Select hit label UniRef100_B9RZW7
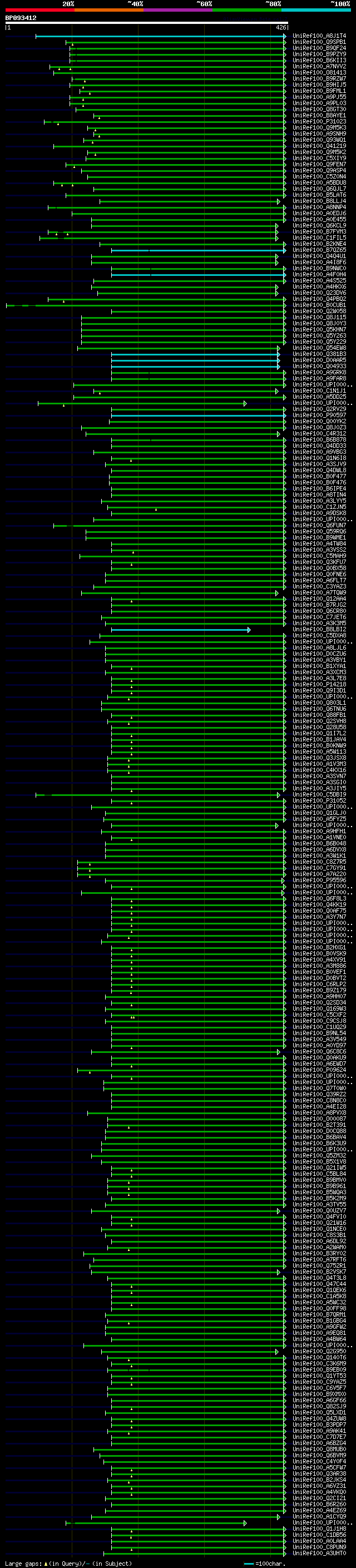This screenshot has height=1568, width=356. tap(319, 78)
